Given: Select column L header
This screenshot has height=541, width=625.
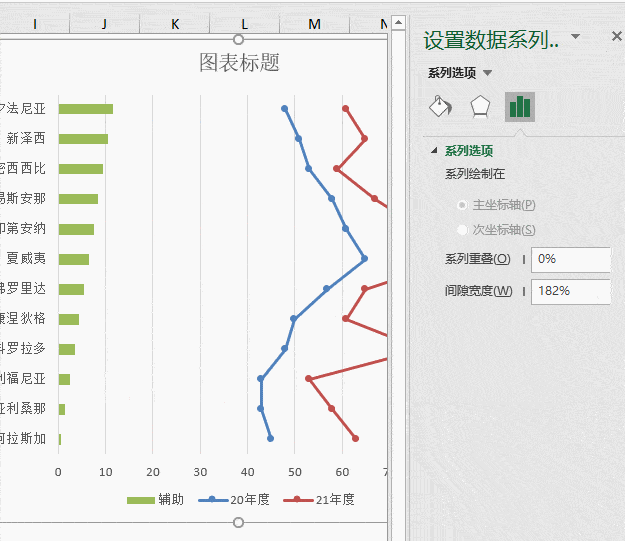Looking at the screenshot, I should point(244,24).
